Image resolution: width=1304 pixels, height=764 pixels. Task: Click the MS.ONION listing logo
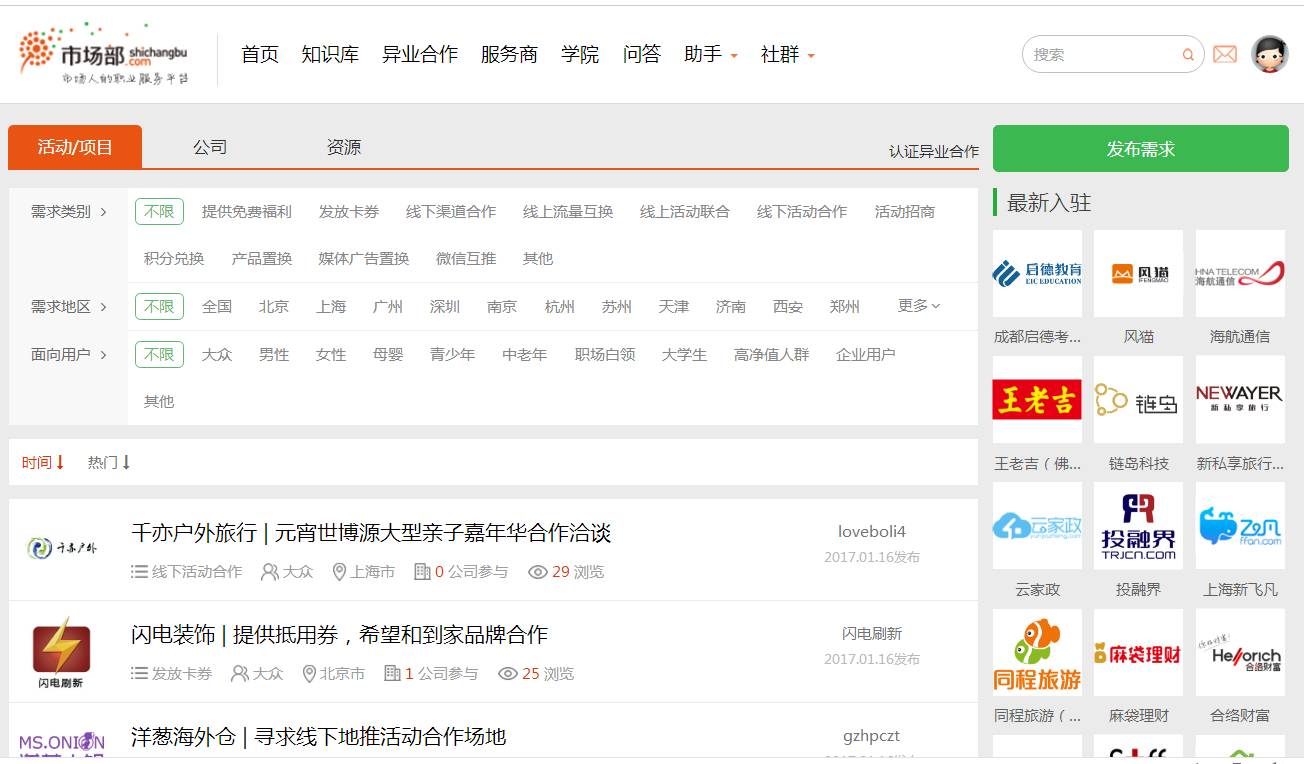point(62,745)
